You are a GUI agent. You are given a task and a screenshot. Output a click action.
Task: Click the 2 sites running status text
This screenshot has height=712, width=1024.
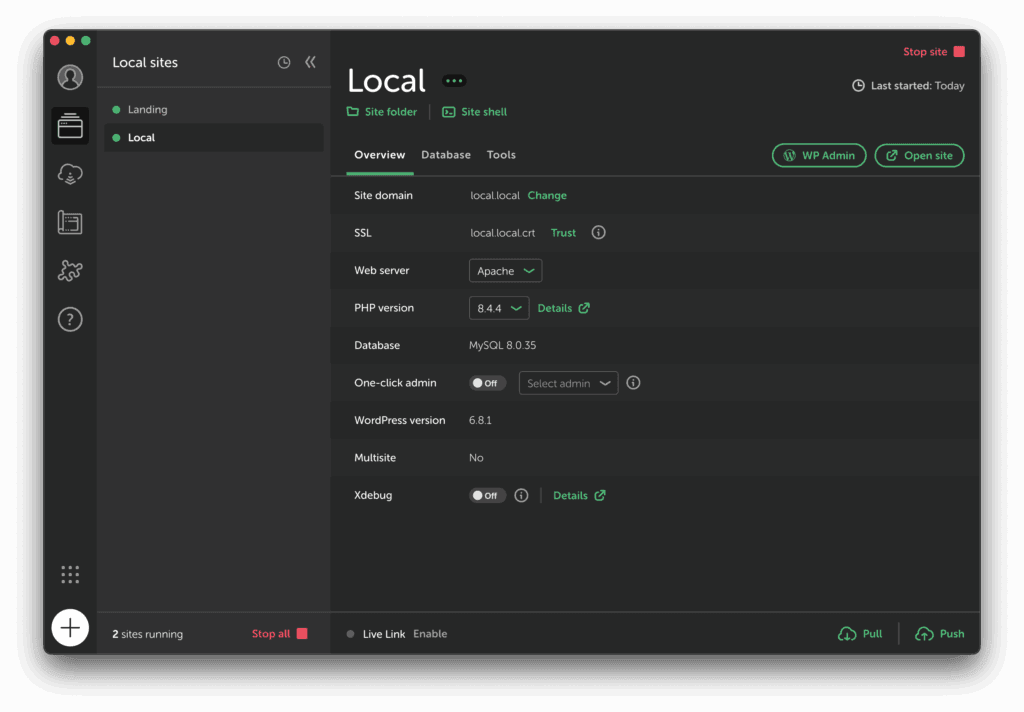click(148, 634)
